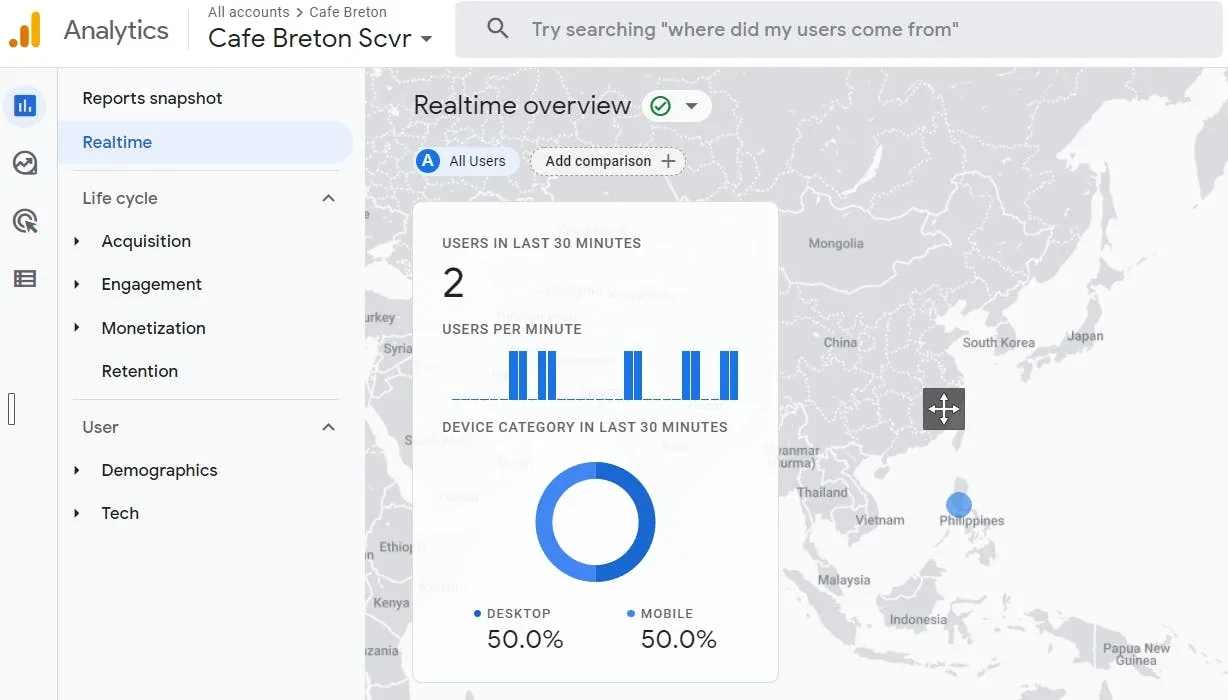Open the Explore icon in left rail
The height and width of the screenshot is (700, 1228).
pos(25,163)
